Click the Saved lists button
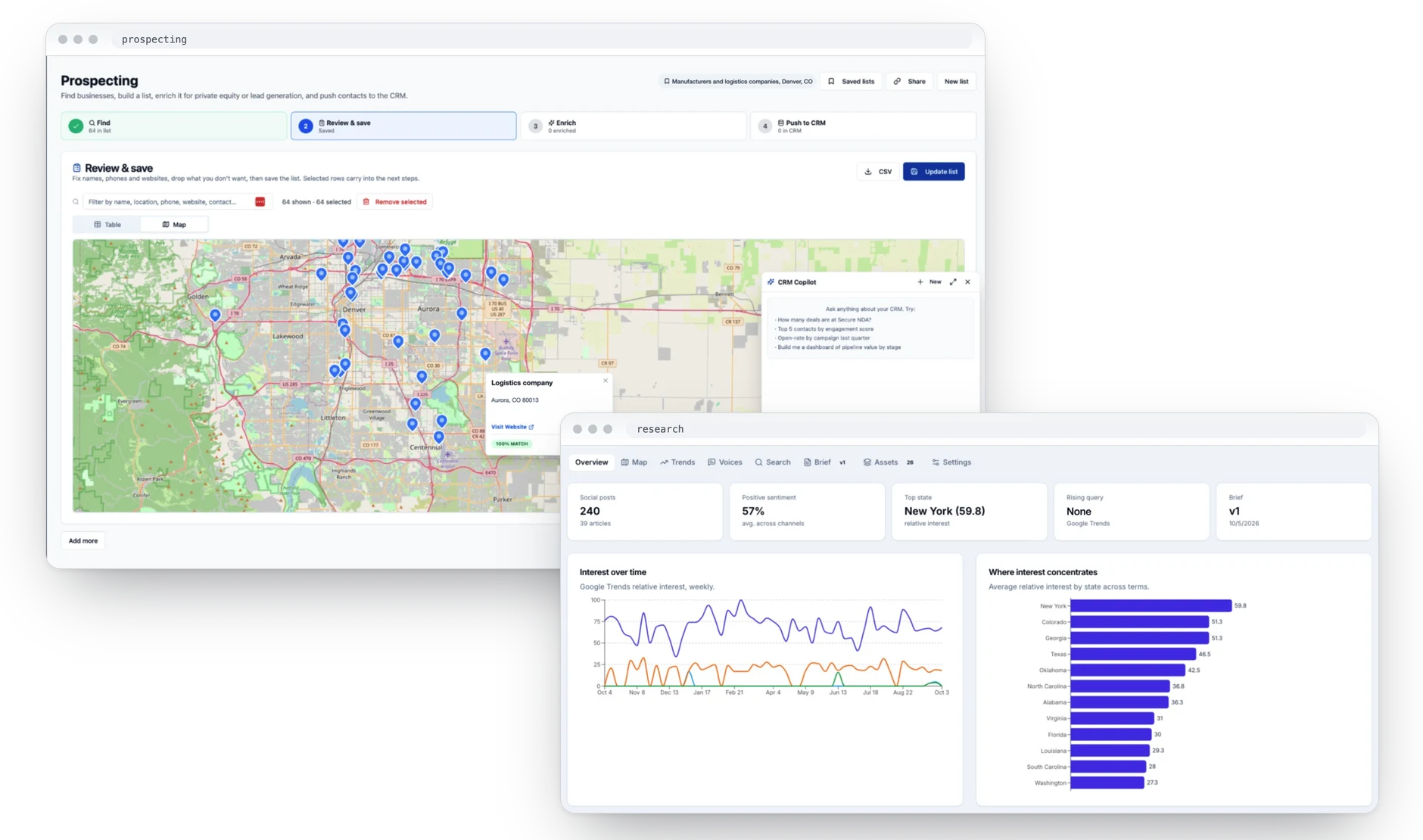 851,81
